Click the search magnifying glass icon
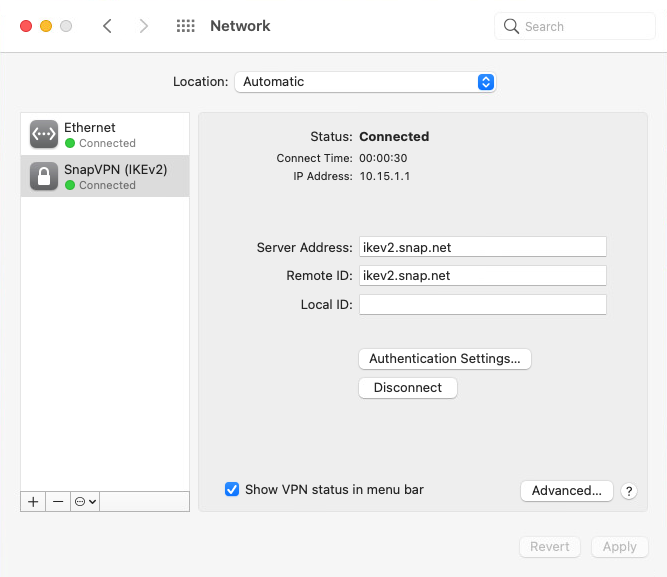This screenshot has width=667, height=577. pos(511,26)
